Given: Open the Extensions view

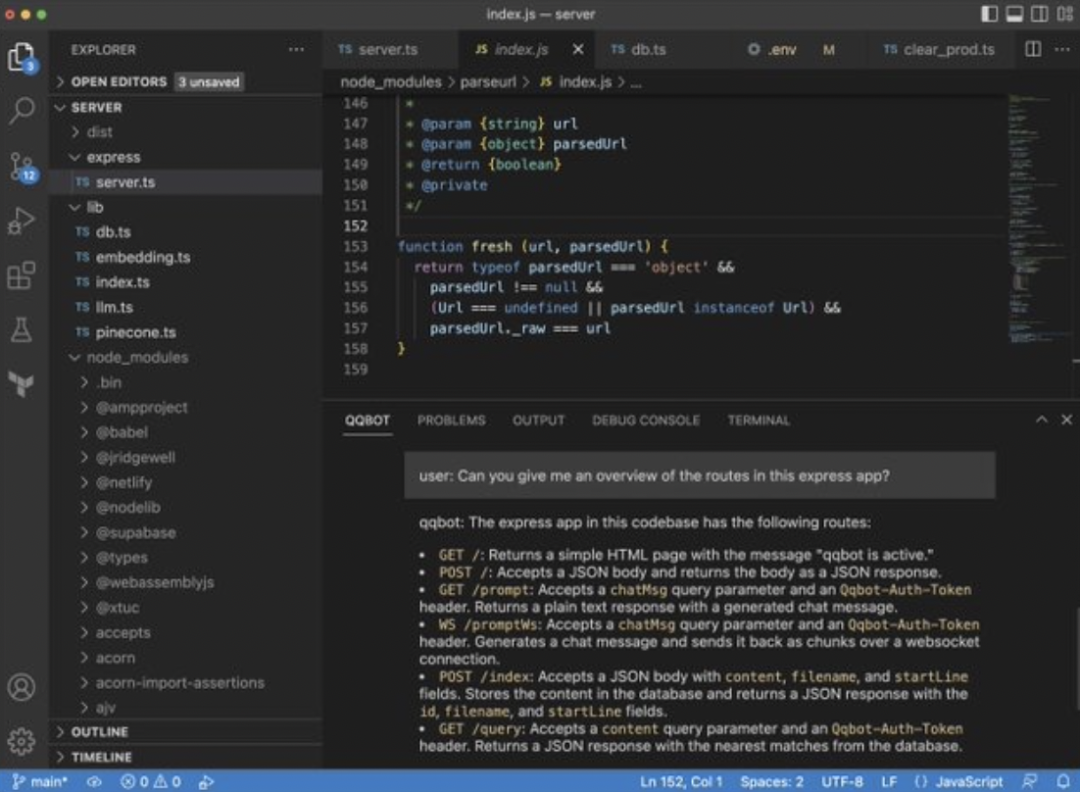Looking at the screenshot, I should pos(22,275).
